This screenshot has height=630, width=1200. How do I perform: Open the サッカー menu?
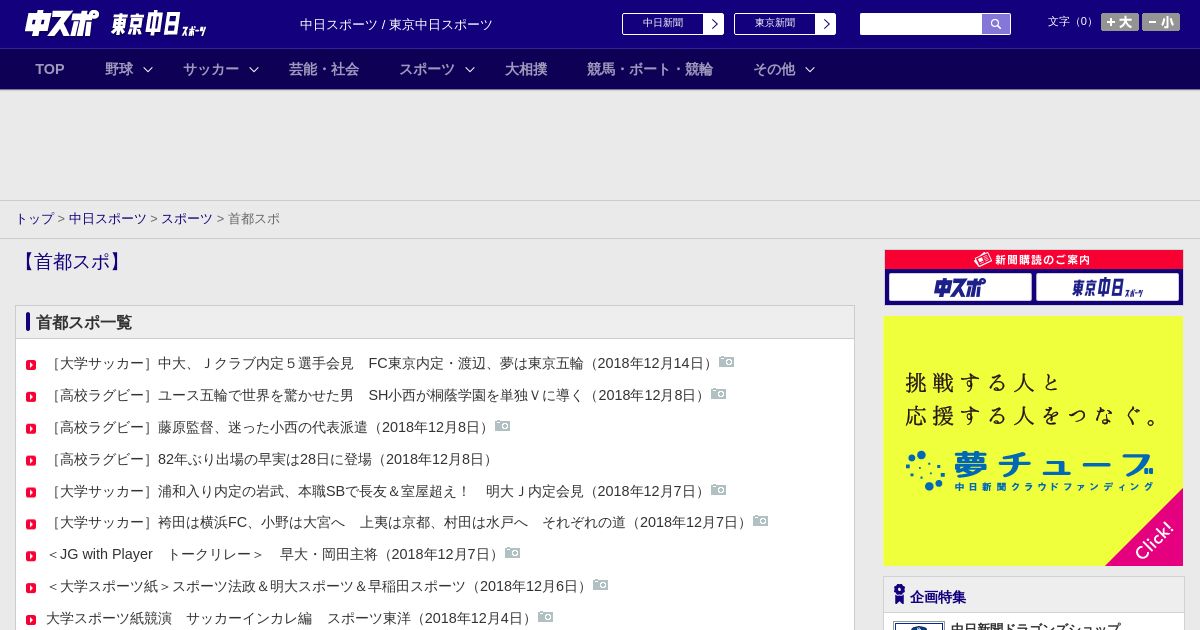[x=211, y=69]
